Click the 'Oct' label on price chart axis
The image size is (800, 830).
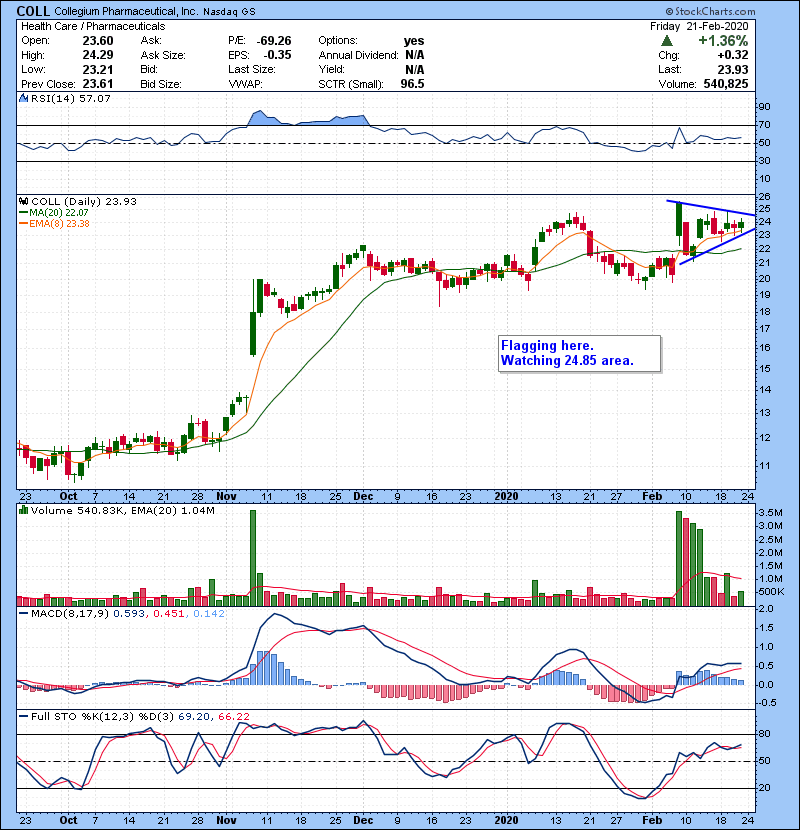coord(68,497)
